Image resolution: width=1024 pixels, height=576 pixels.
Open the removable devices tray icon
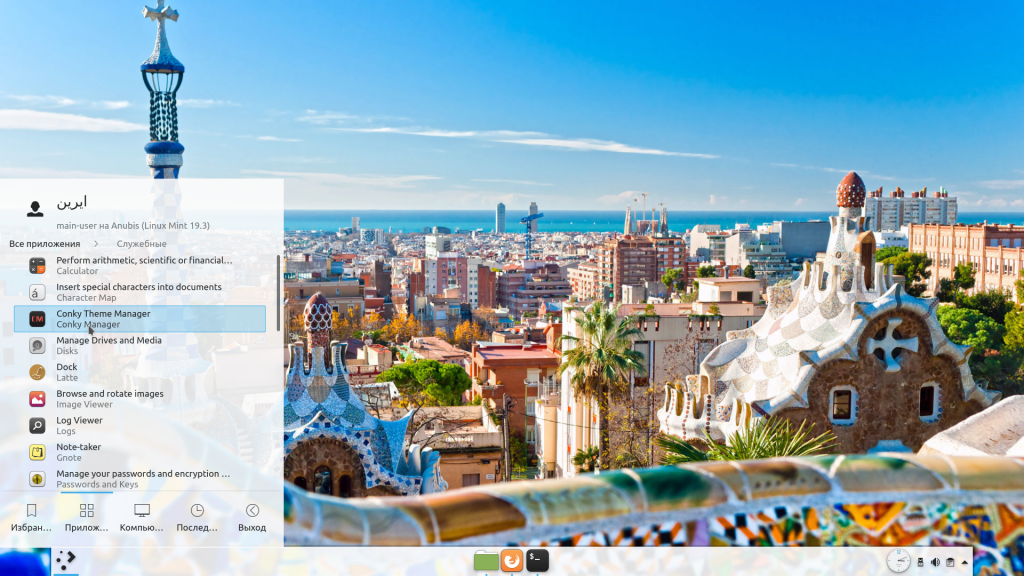pos(920,562)
